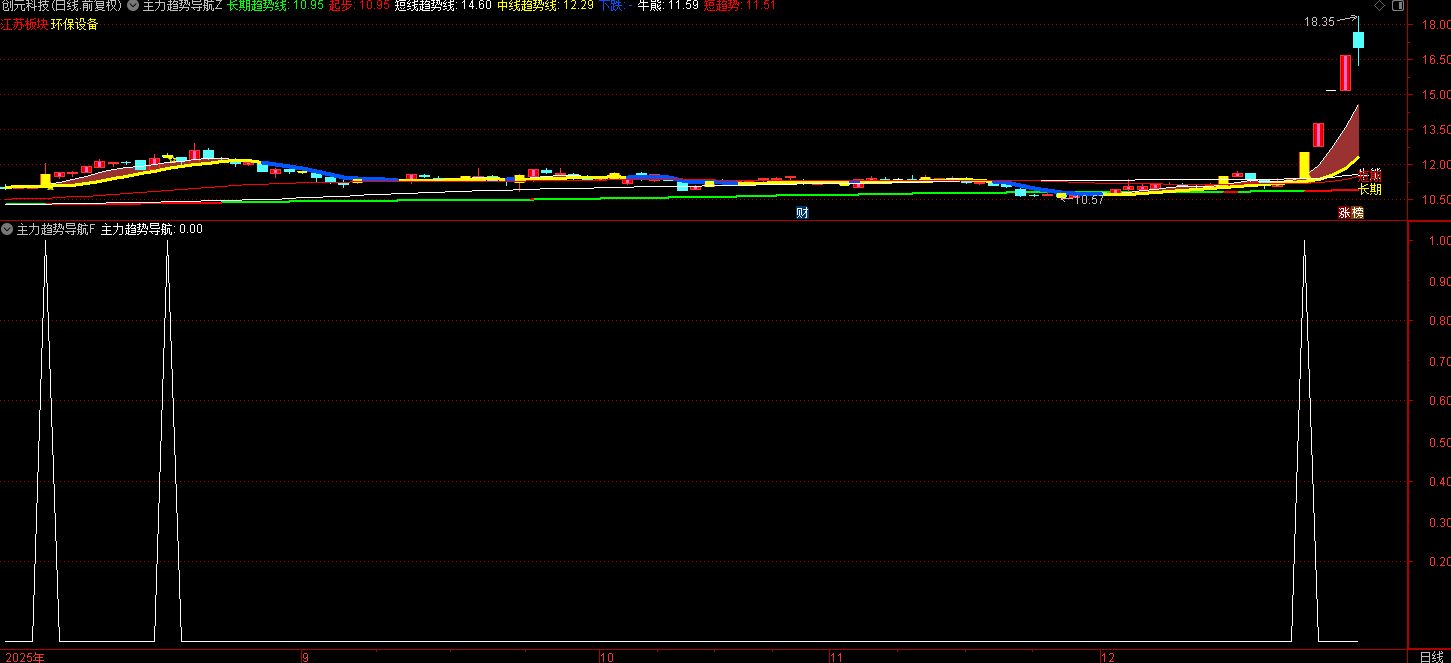The height and width of the screenshot is (663, 1451).
Task: Select the 主力趋势导航Z indicator name
Action: click(183, 6)
